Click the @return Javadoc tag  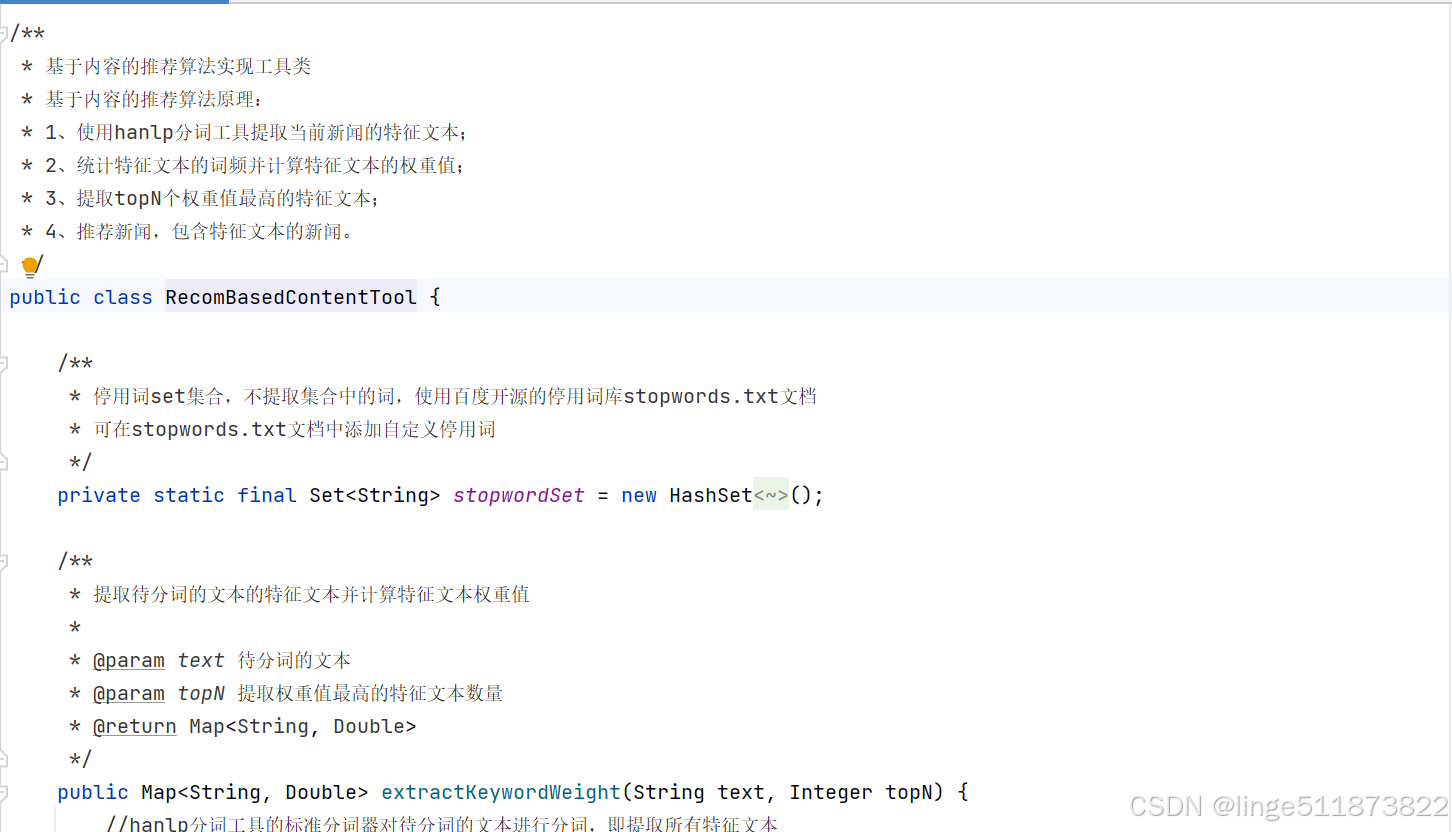[x=135, y=726]
